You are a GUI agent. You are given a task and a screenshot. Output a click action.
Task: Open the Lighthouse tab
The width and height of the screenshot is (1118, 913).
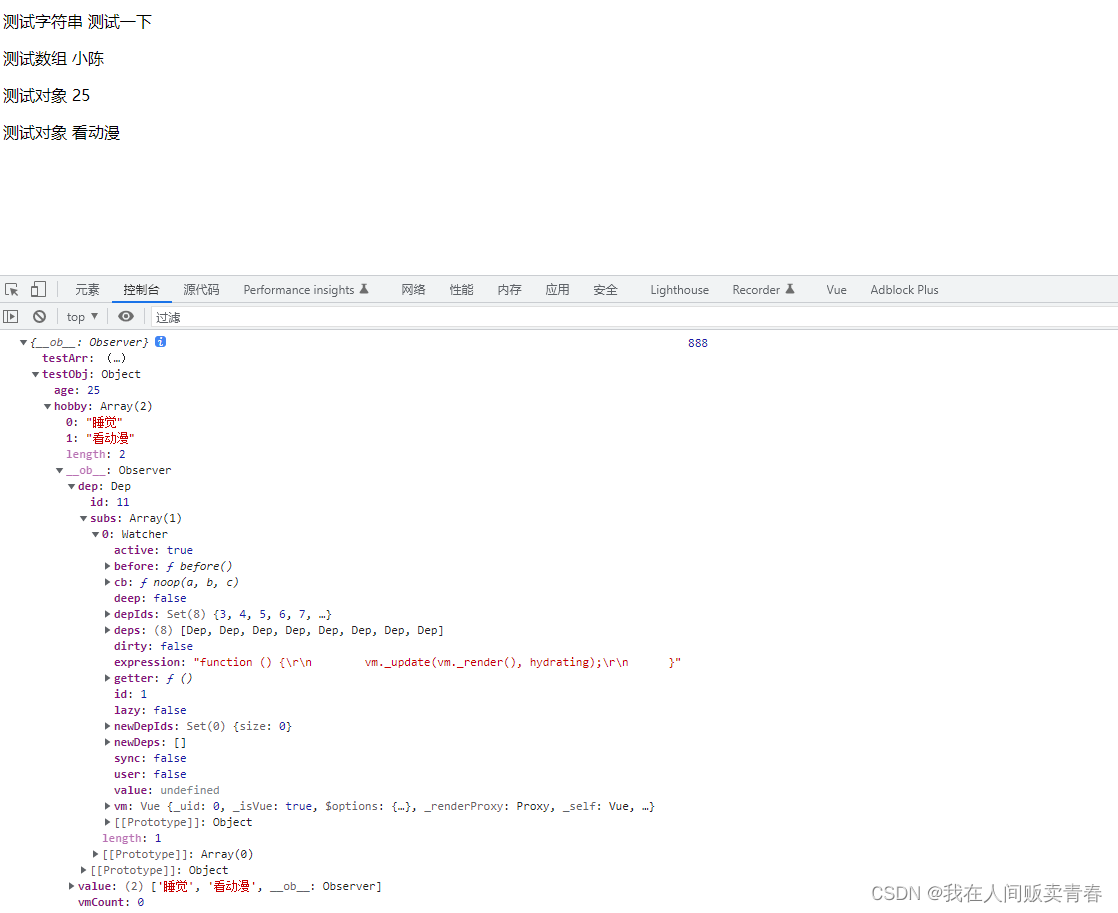(x=679, y=290)
